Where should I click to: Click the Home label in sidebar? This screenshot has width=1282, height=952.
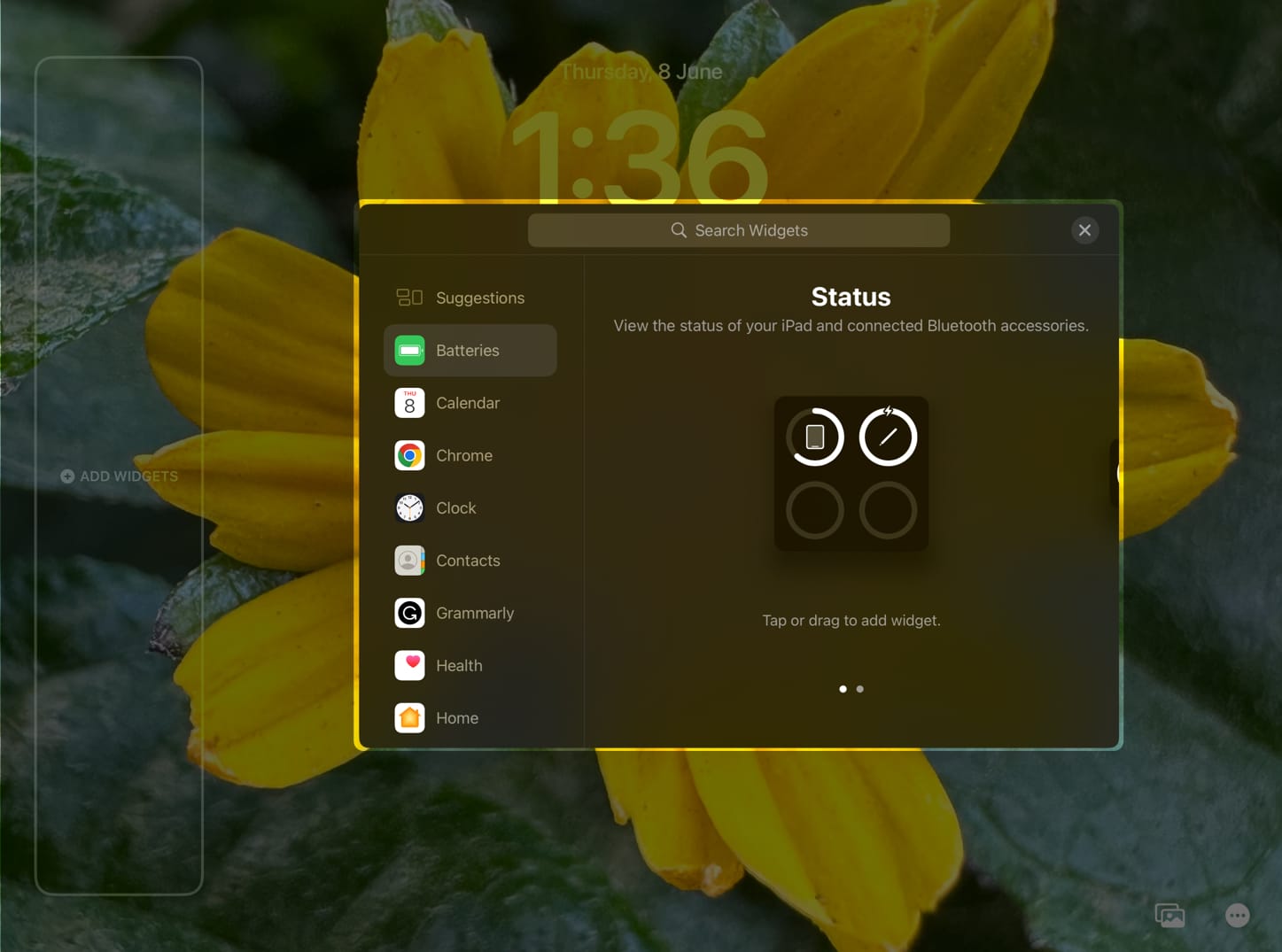coord(457,718)
